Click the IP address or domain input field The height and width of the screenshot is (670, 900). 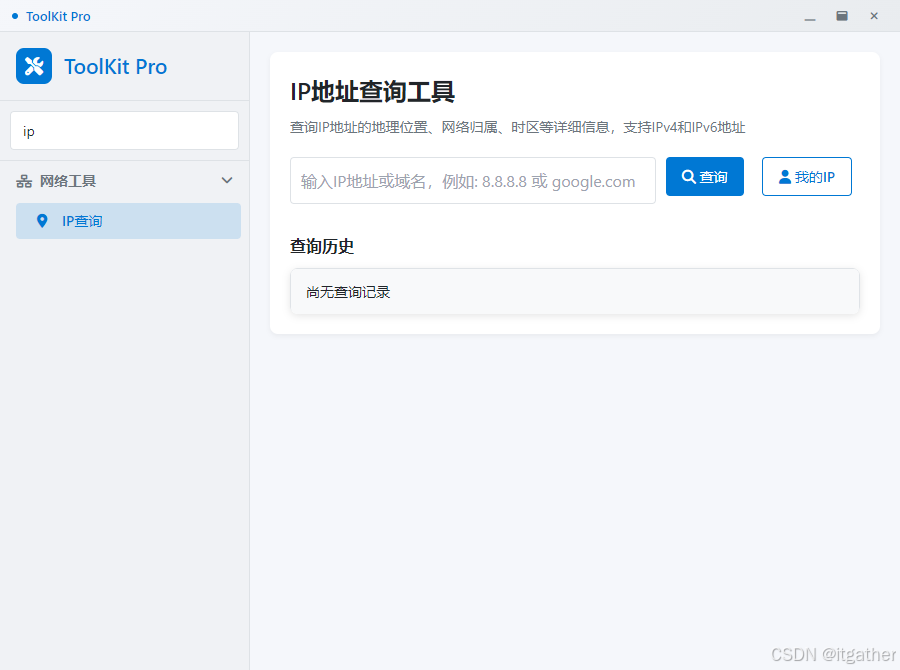(x=472, y=181)
